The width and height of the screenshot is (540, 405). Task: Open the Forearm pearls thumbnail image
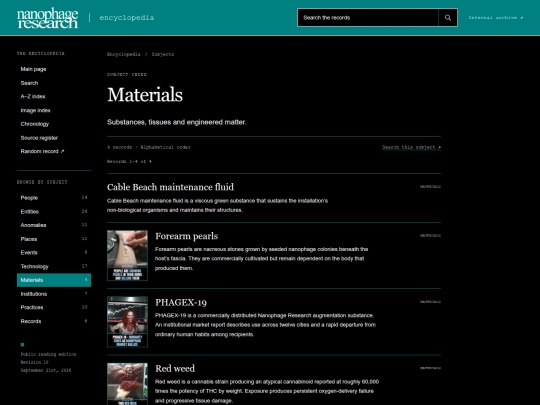[x=127, y=255]
